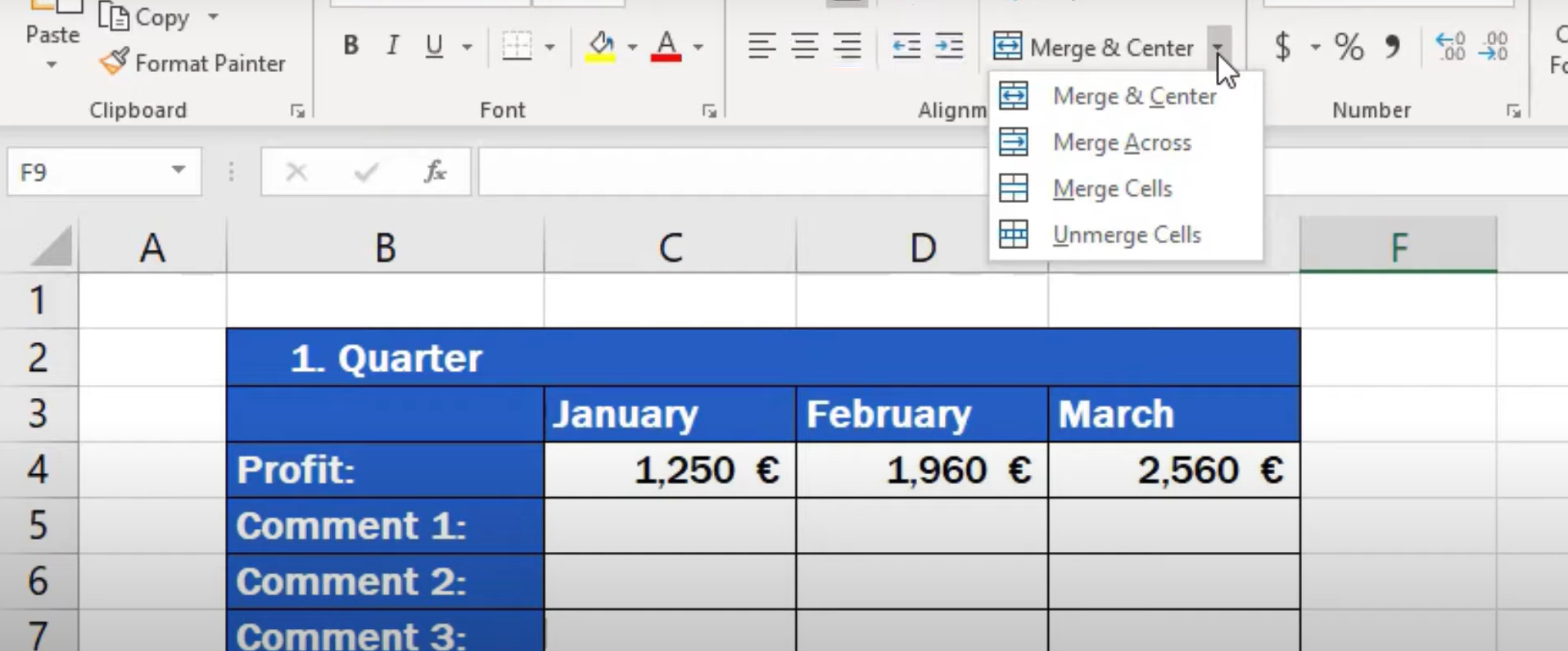Activate Format Painter
This screenshot has width=1568, height=651.
pyautogui.click(x=193, y=63)
